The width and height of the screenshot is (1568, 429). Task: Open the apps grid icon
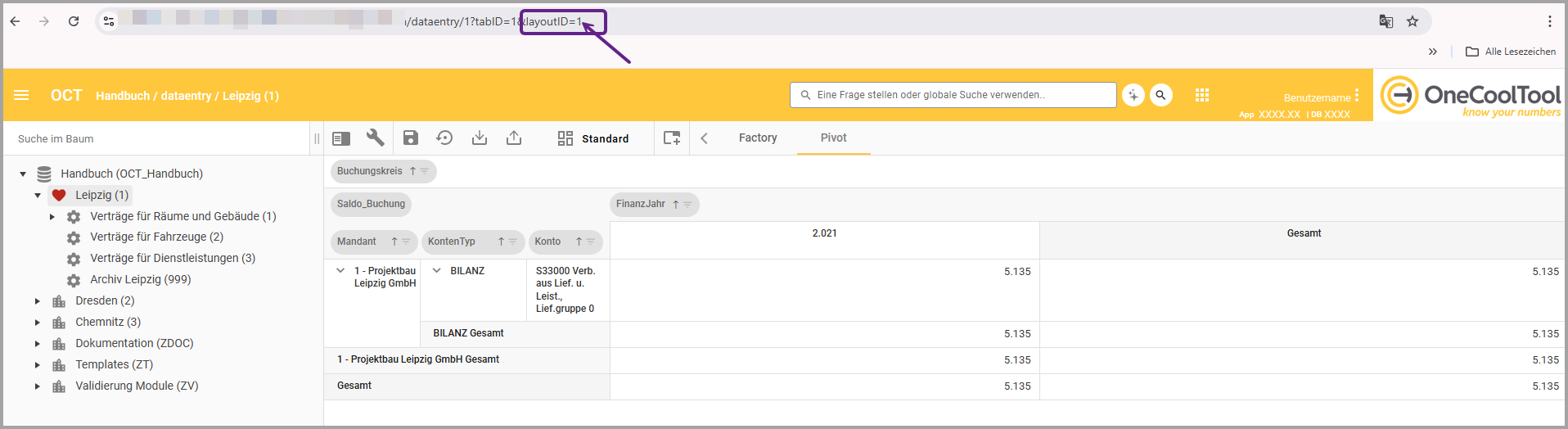pos(1202,95)
